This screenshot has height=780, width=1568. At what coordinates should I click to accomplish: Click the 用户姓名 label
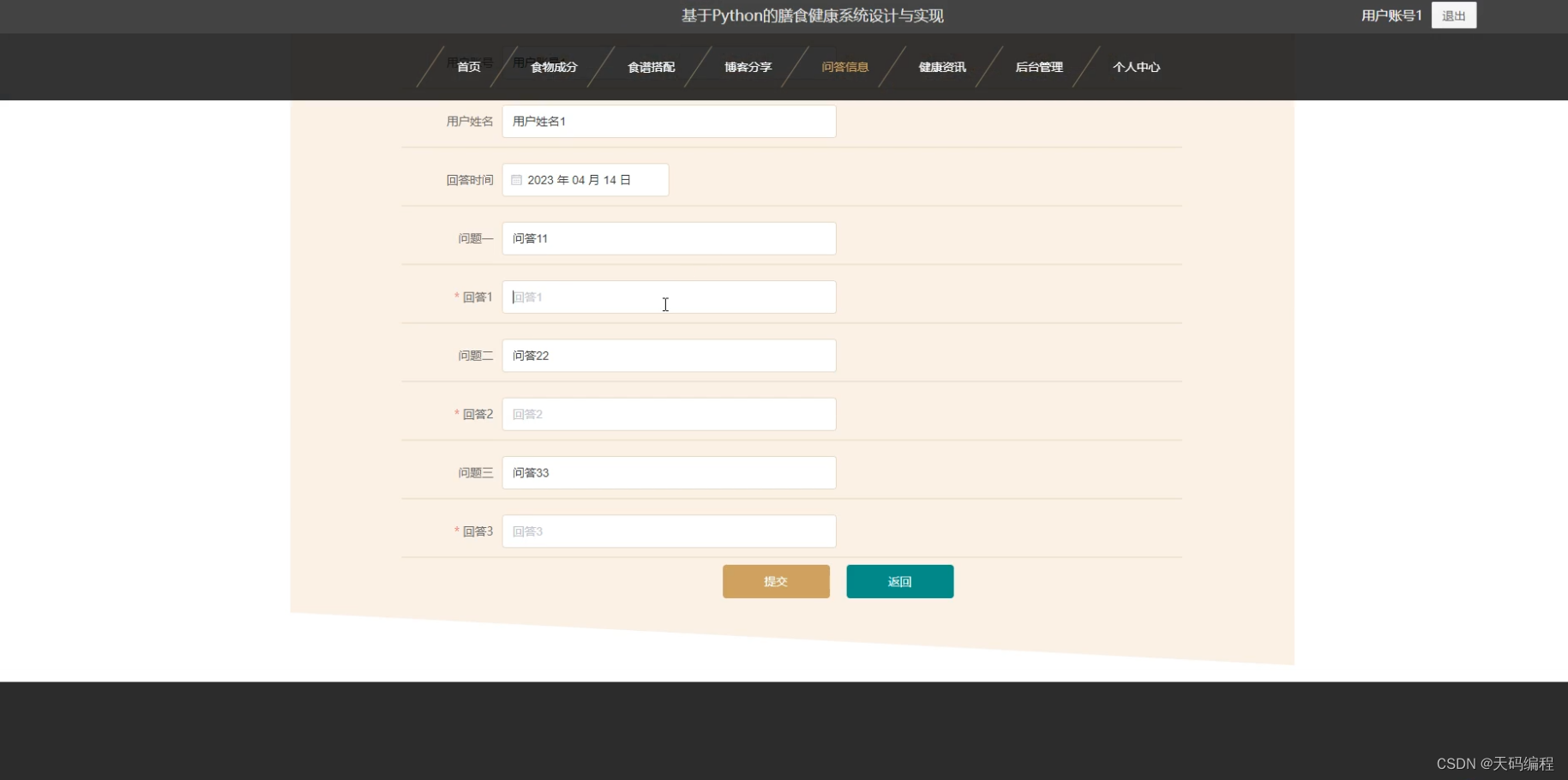470,122
